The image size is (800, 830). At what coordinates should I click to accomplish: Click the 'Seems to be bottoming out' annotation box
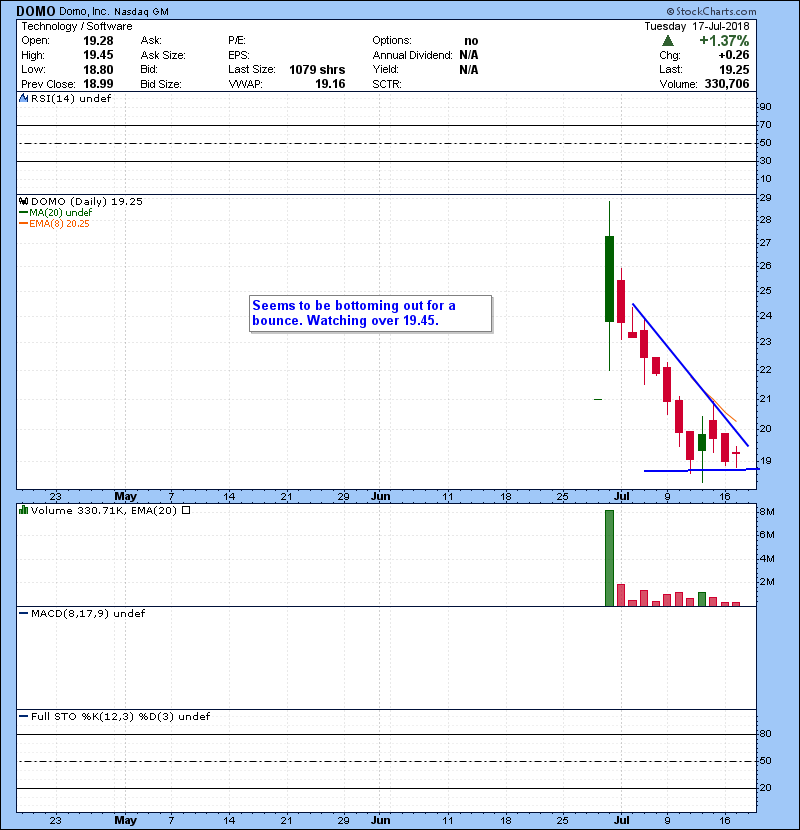click(371, 313)
